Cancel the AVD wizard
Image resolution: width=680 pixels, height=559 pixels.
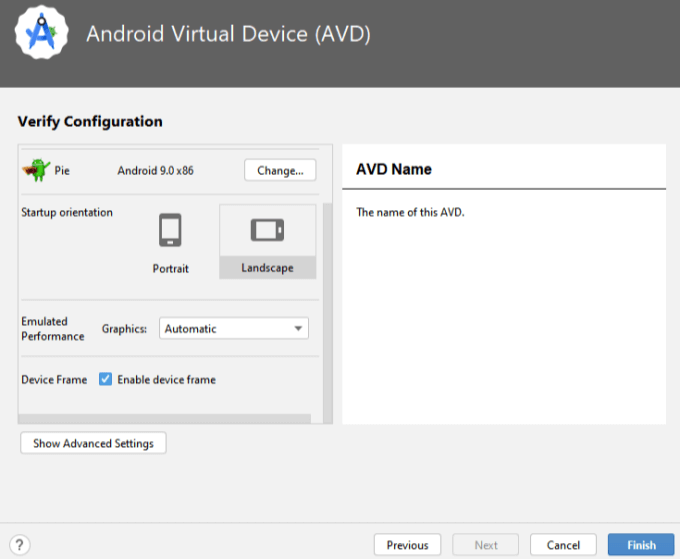[x=563, y=545]
